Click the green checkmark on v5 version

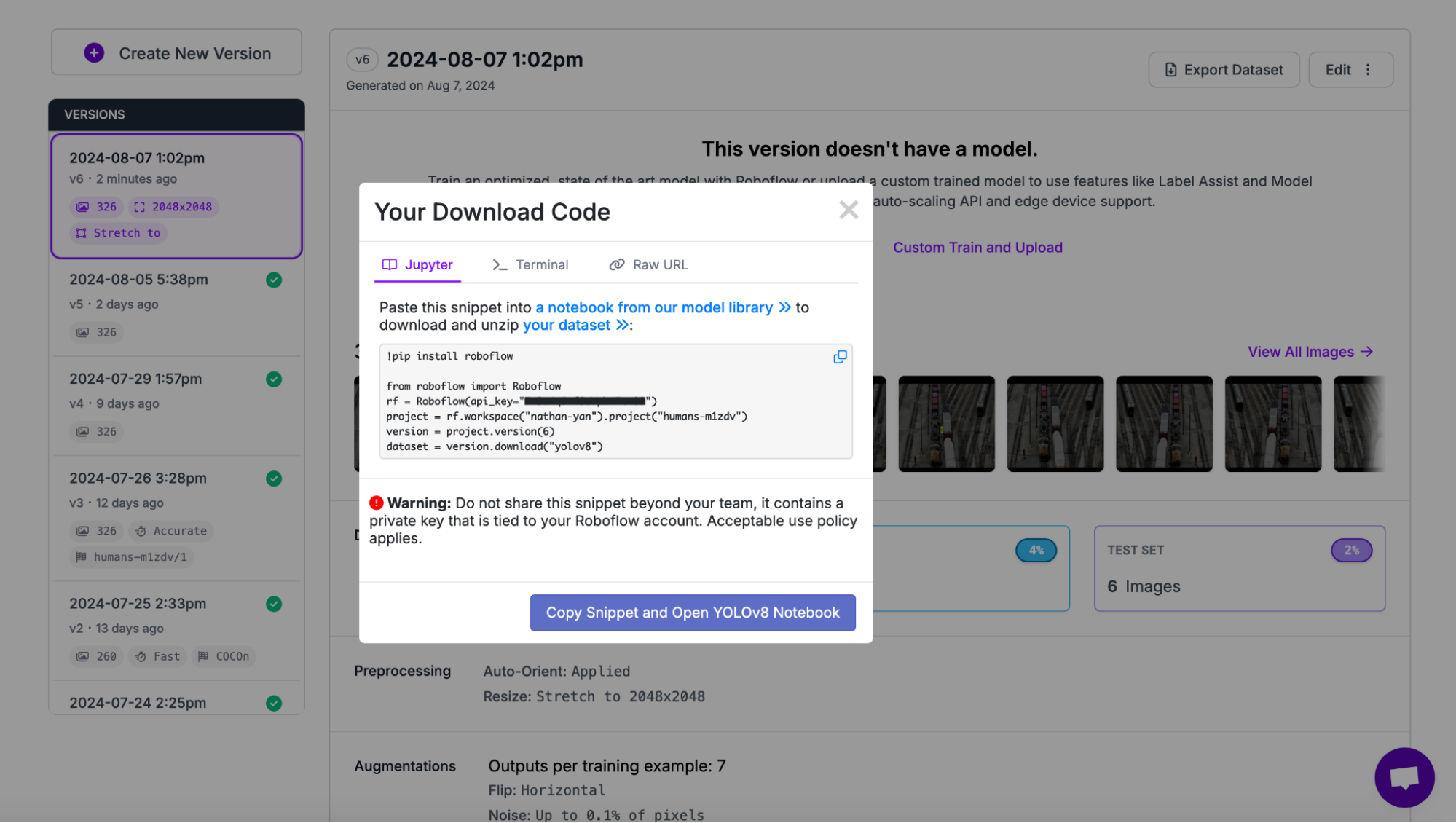pyautogui.click(x=274, y=280)
